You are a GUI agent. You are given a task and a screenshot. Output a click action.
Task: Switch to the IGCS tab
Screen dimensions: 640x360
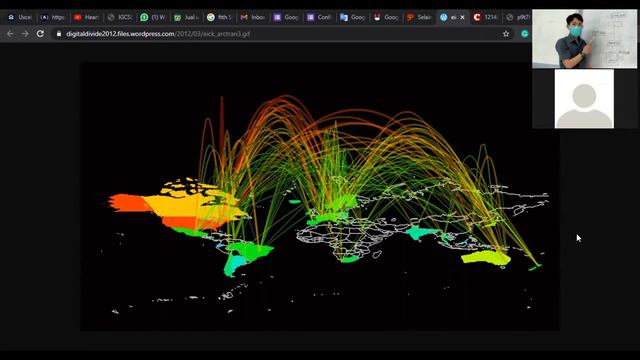pos(120,17)
